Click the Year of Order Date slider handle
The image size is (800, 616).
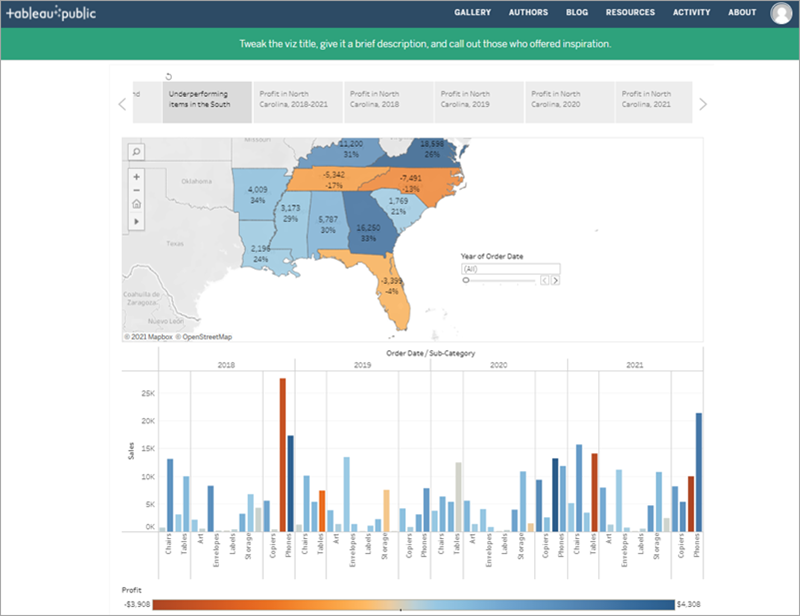pos(466,280)
